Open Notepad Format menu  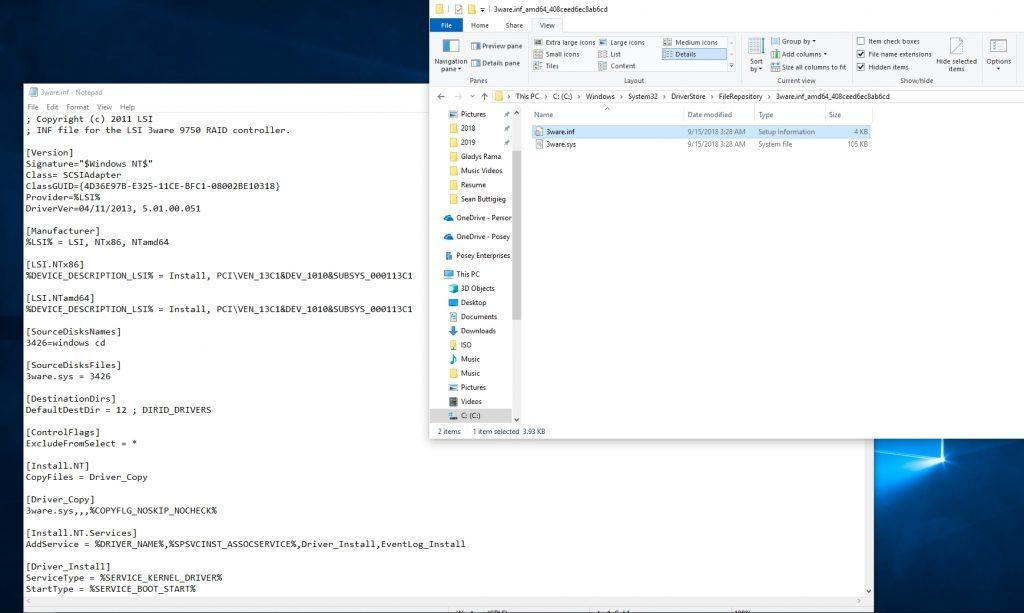coord(77,107)
